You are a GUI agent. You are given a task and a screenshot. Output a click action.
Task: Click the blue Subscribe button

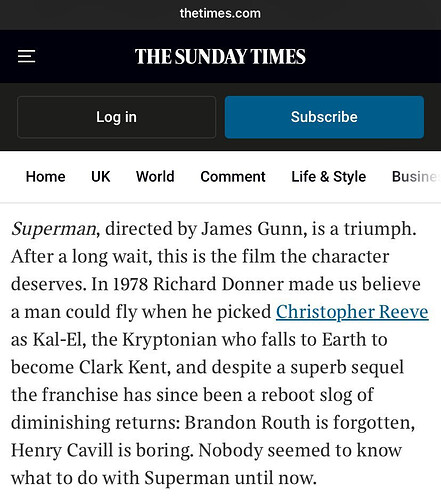point(324,117)
